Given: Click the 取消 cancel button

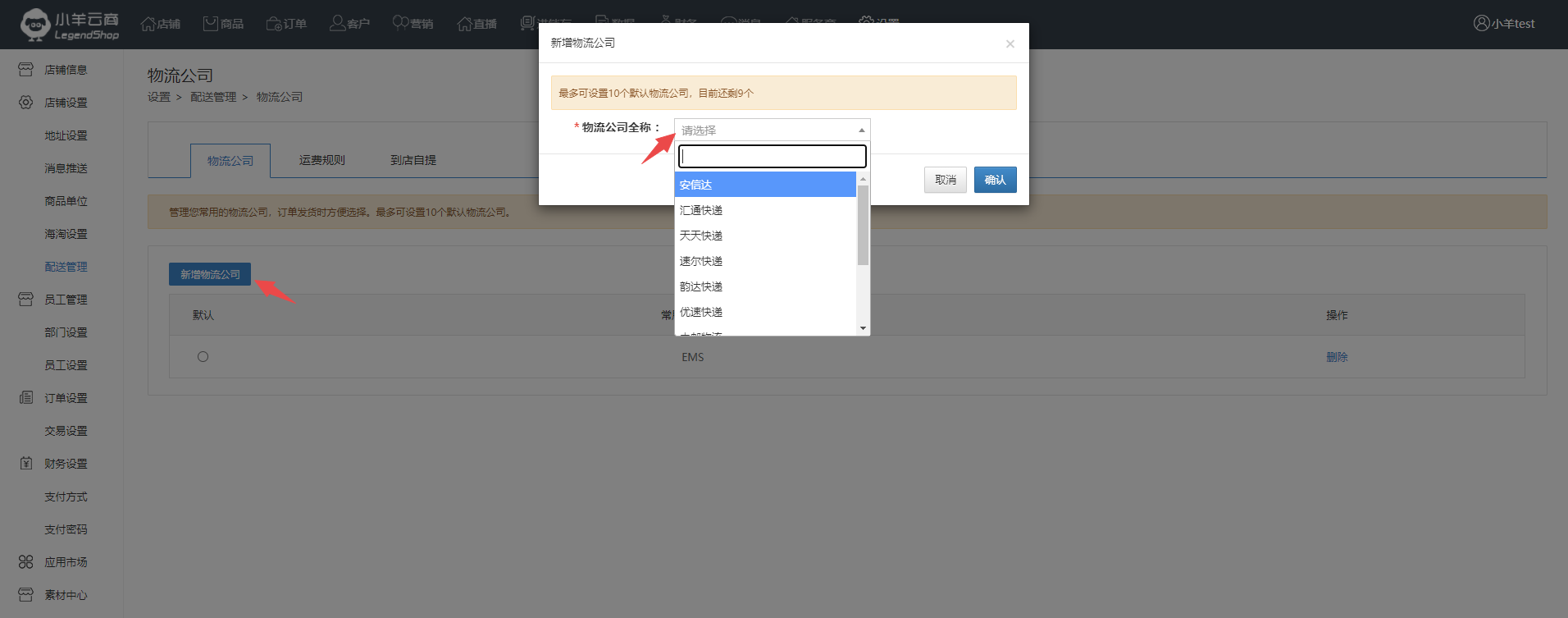Looking at the screenshot, I should click(945, 180).
